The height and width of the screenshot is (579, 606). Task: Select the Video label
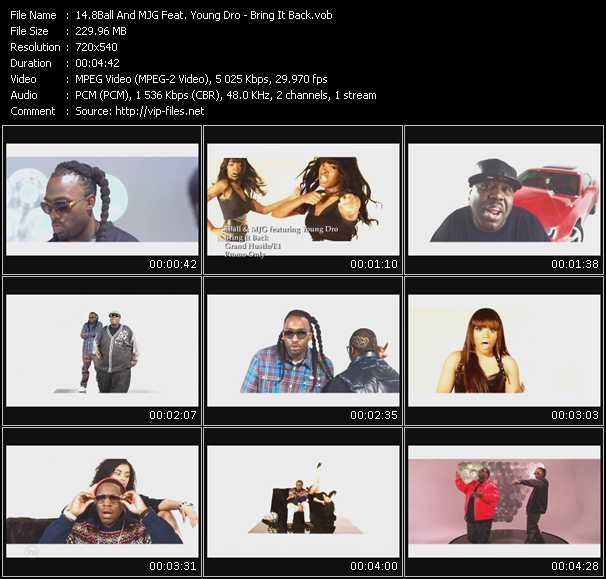(23, 79)
